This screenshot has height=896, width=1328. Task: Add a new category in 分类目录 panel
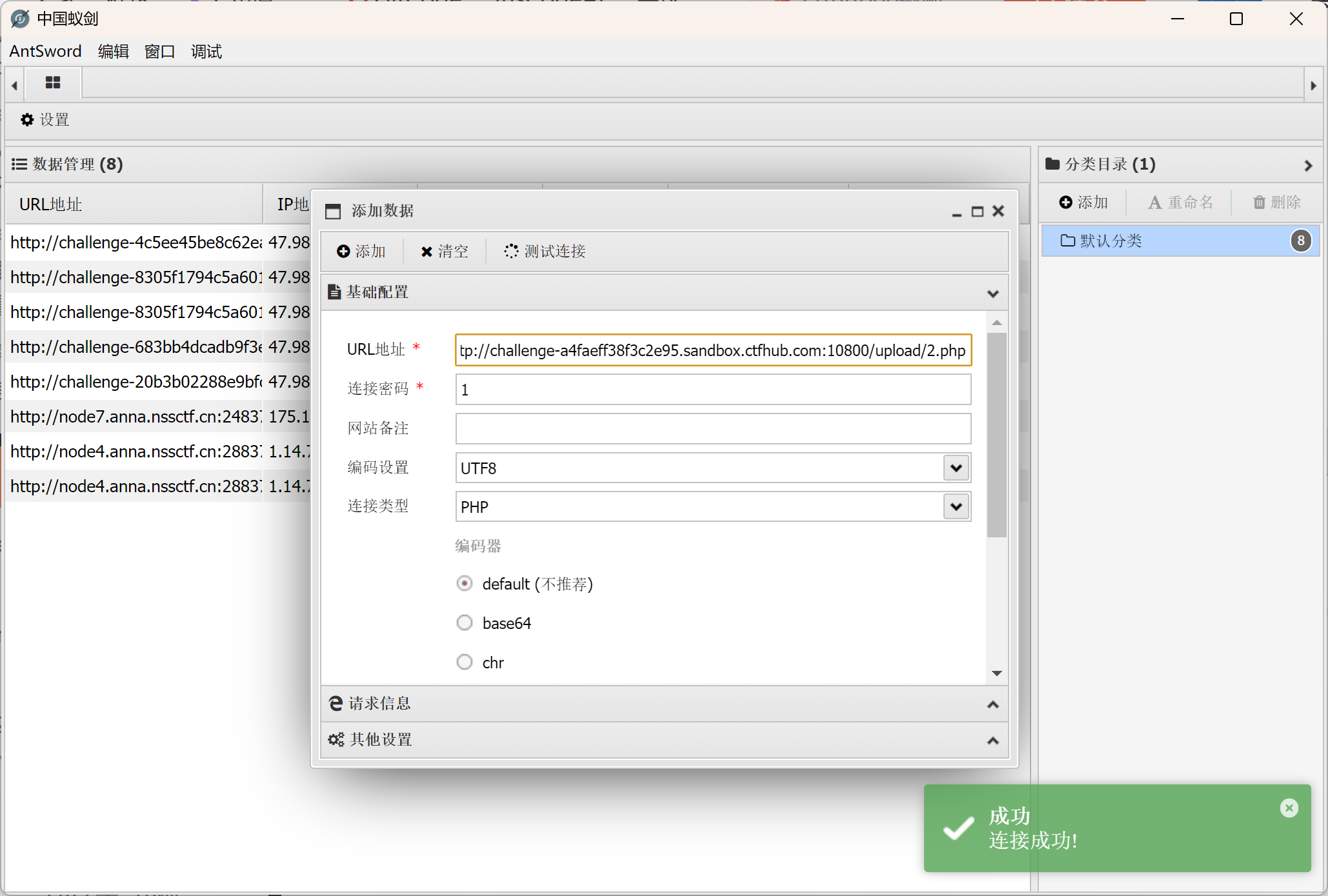(x=1083, y=203)
